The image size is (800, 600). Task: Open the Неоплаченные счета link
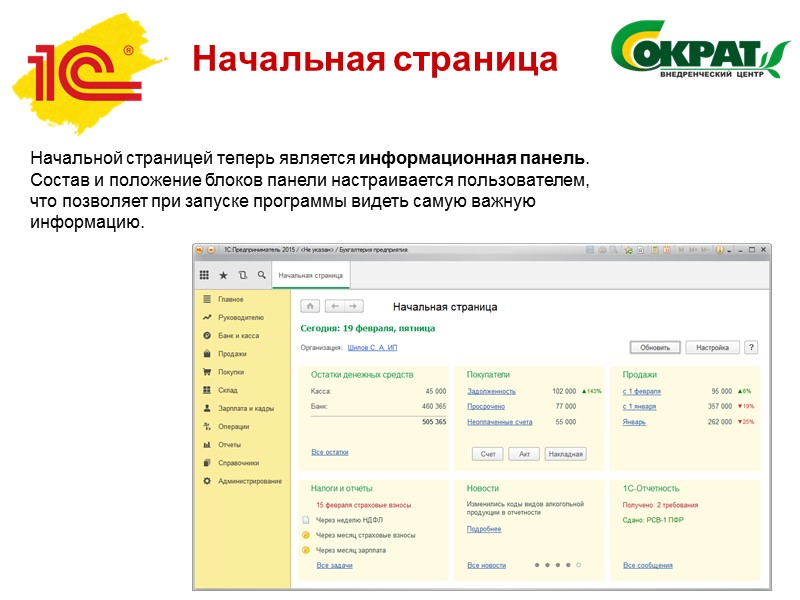(499, 422)
